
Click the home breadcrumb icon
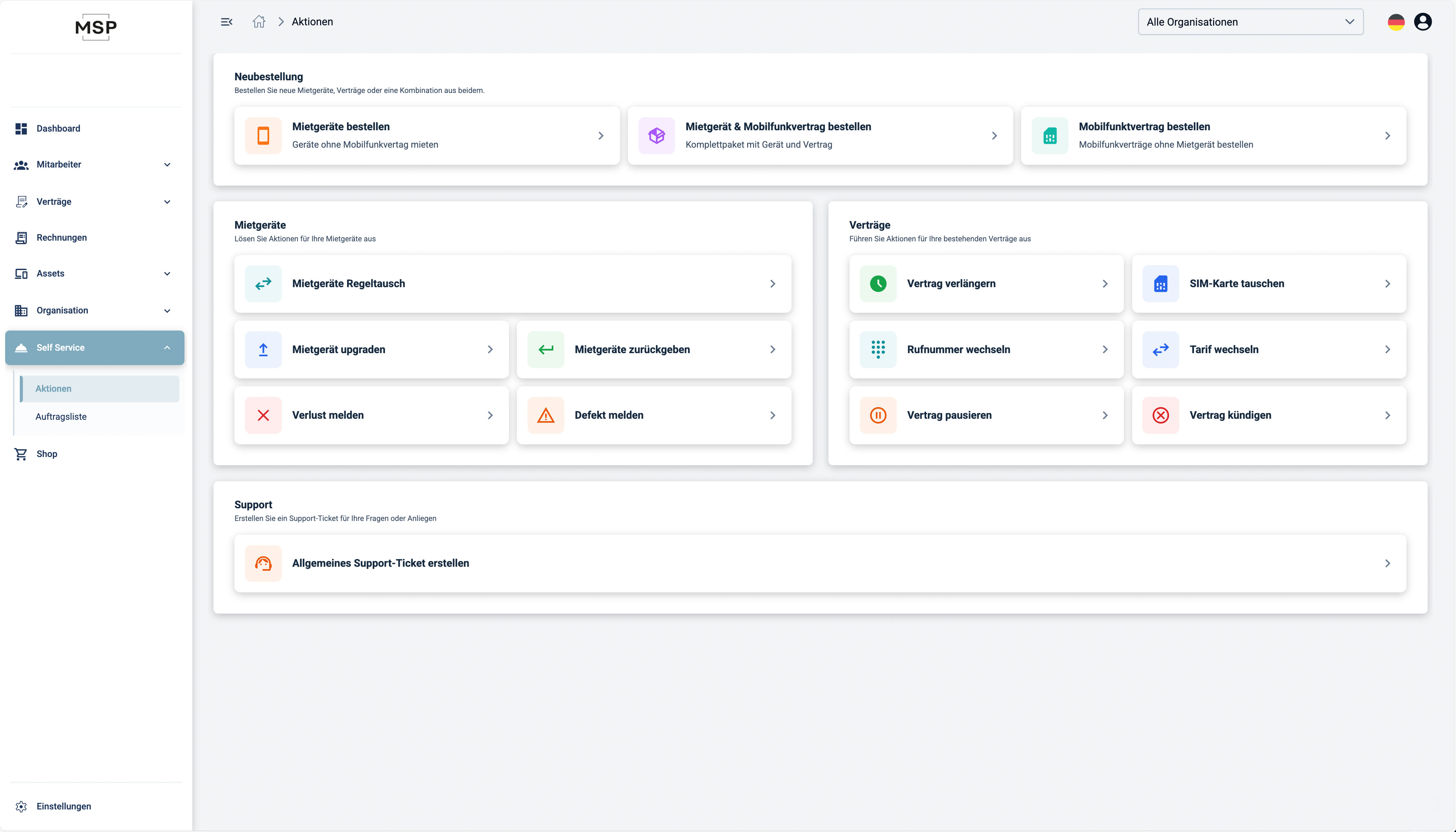coord(259,22)
